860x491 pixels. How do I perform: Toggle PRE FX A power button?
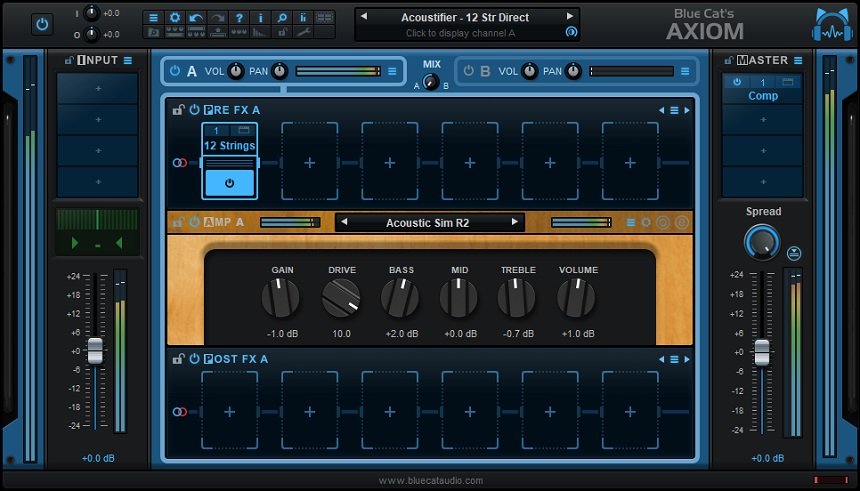[194, 110]
